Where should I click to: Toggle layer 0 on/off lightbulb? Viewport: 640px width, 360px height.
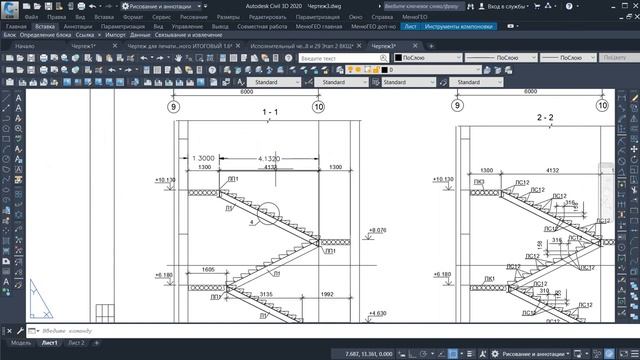tap(350, 70)
